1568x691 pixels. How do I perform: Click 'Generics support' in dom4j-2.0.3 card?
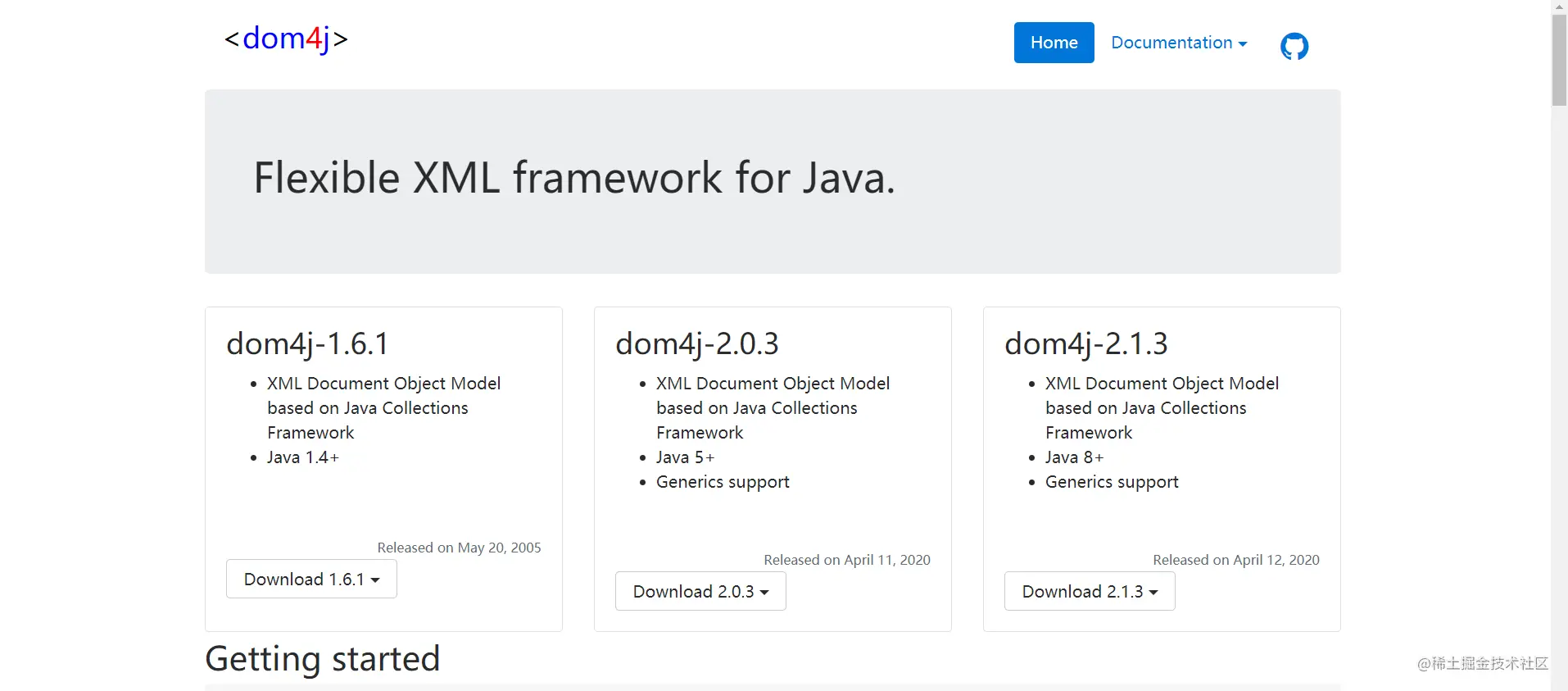[x=723, y=482]
